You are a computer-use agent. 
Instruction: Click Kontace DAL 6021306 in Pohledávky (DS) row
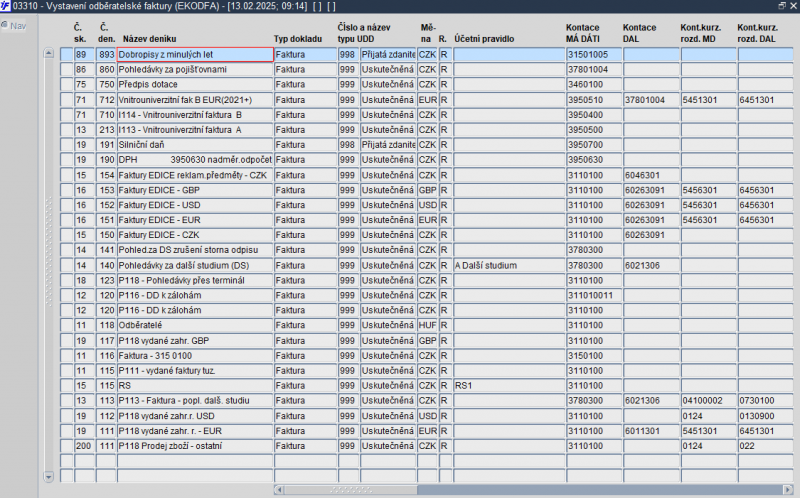pyautogui.click(x=651, y=265)
